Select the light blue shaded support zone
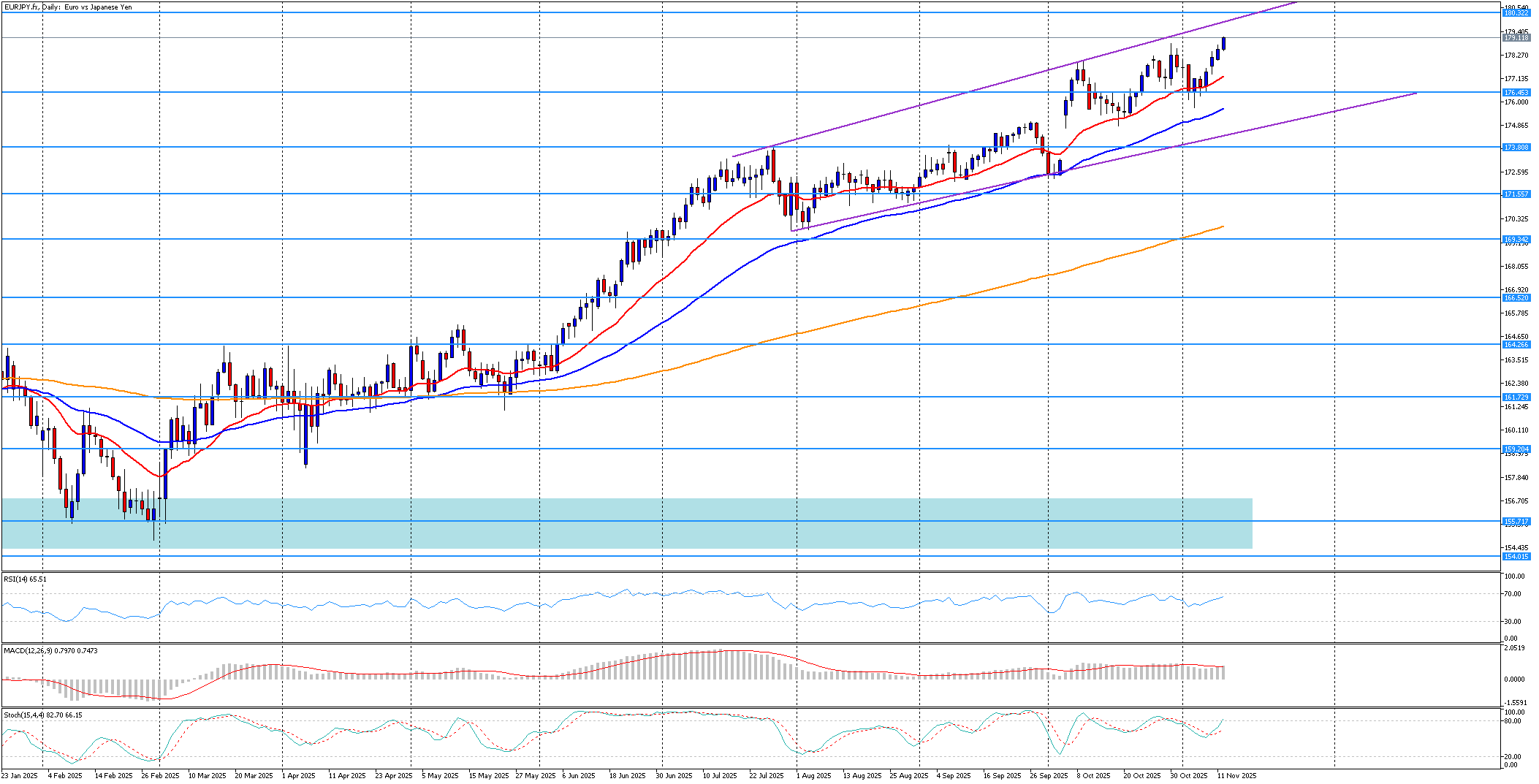 tap(627, 523)
